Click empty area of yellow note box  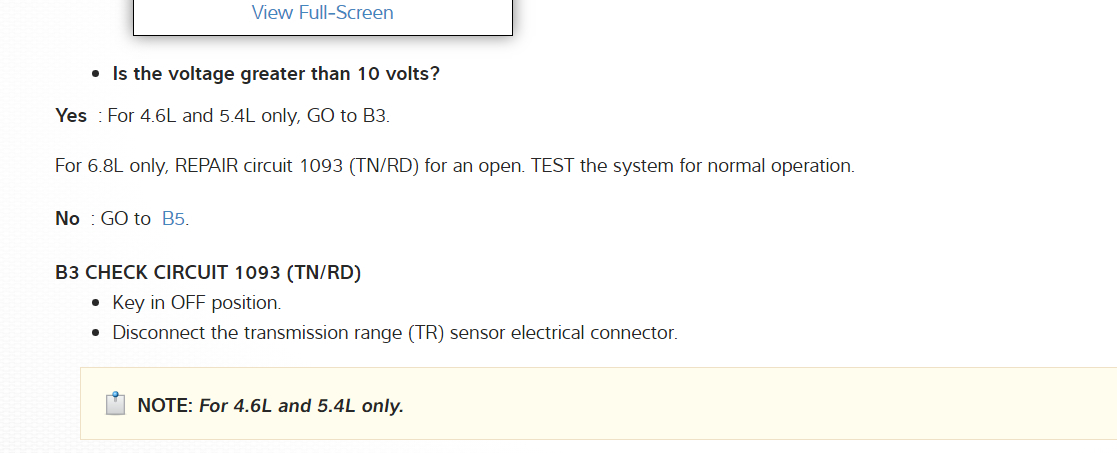click(750, 405)
